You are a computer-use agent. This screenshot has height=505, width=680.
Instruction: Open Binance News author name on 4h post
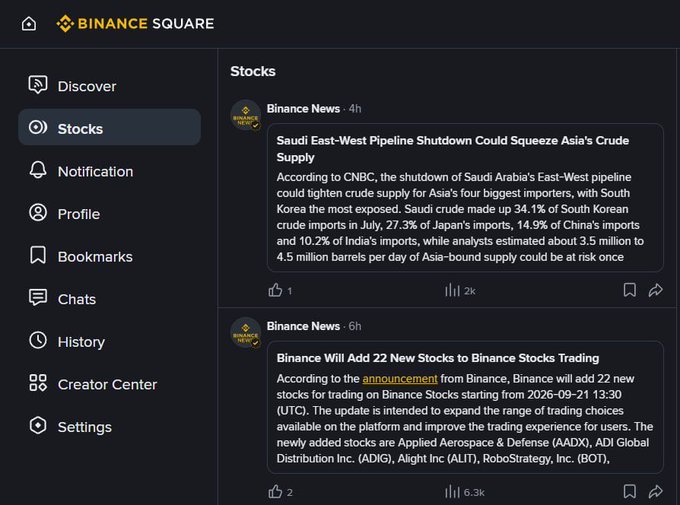[303, 108]
